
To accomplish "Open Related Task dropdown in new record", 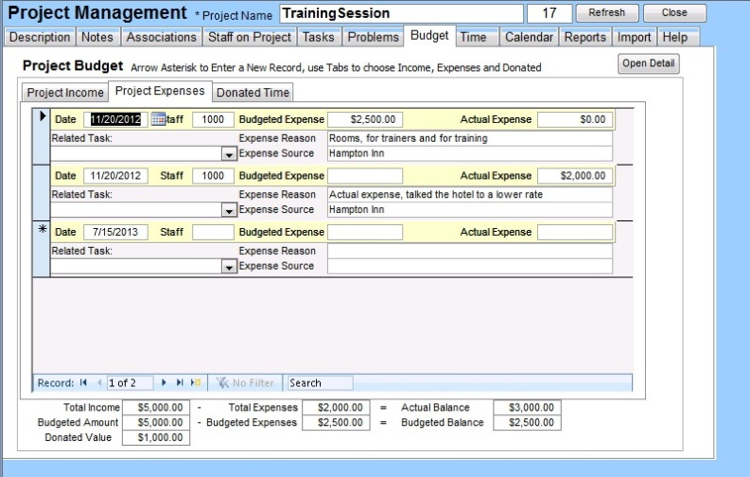I will pos(229,267).
